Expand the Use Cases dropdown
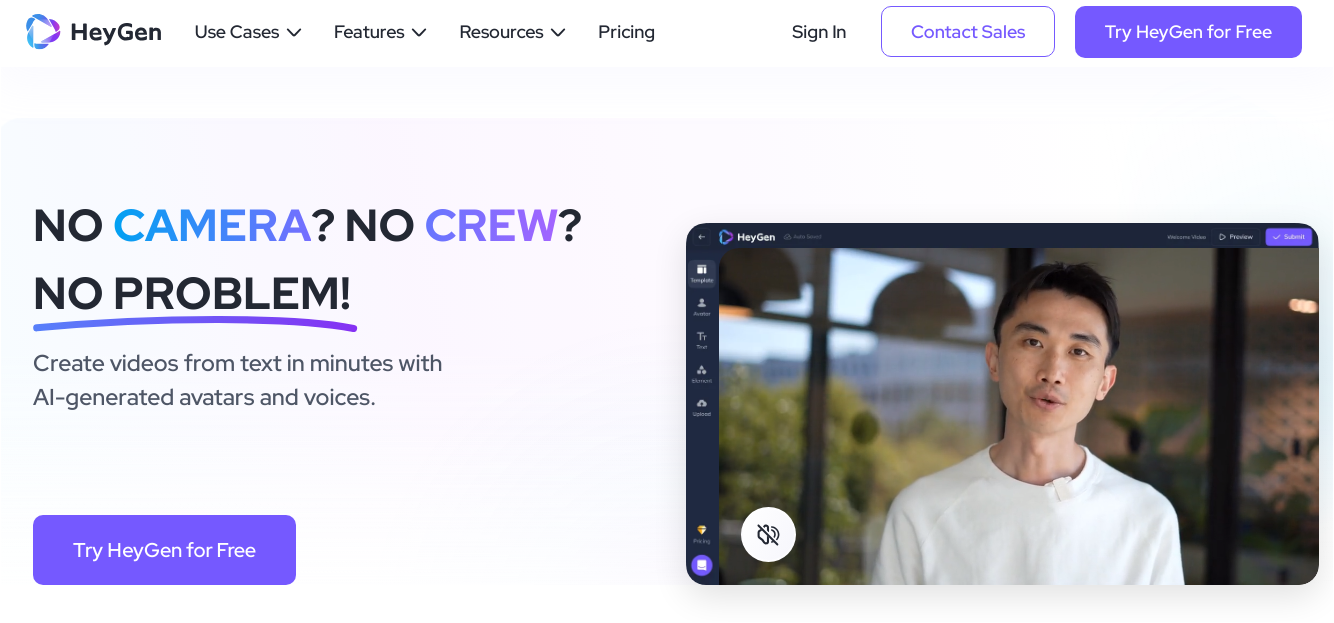The height and width of the screenshot is (623, 1334). pyautogui.click(x=248, y=32)
